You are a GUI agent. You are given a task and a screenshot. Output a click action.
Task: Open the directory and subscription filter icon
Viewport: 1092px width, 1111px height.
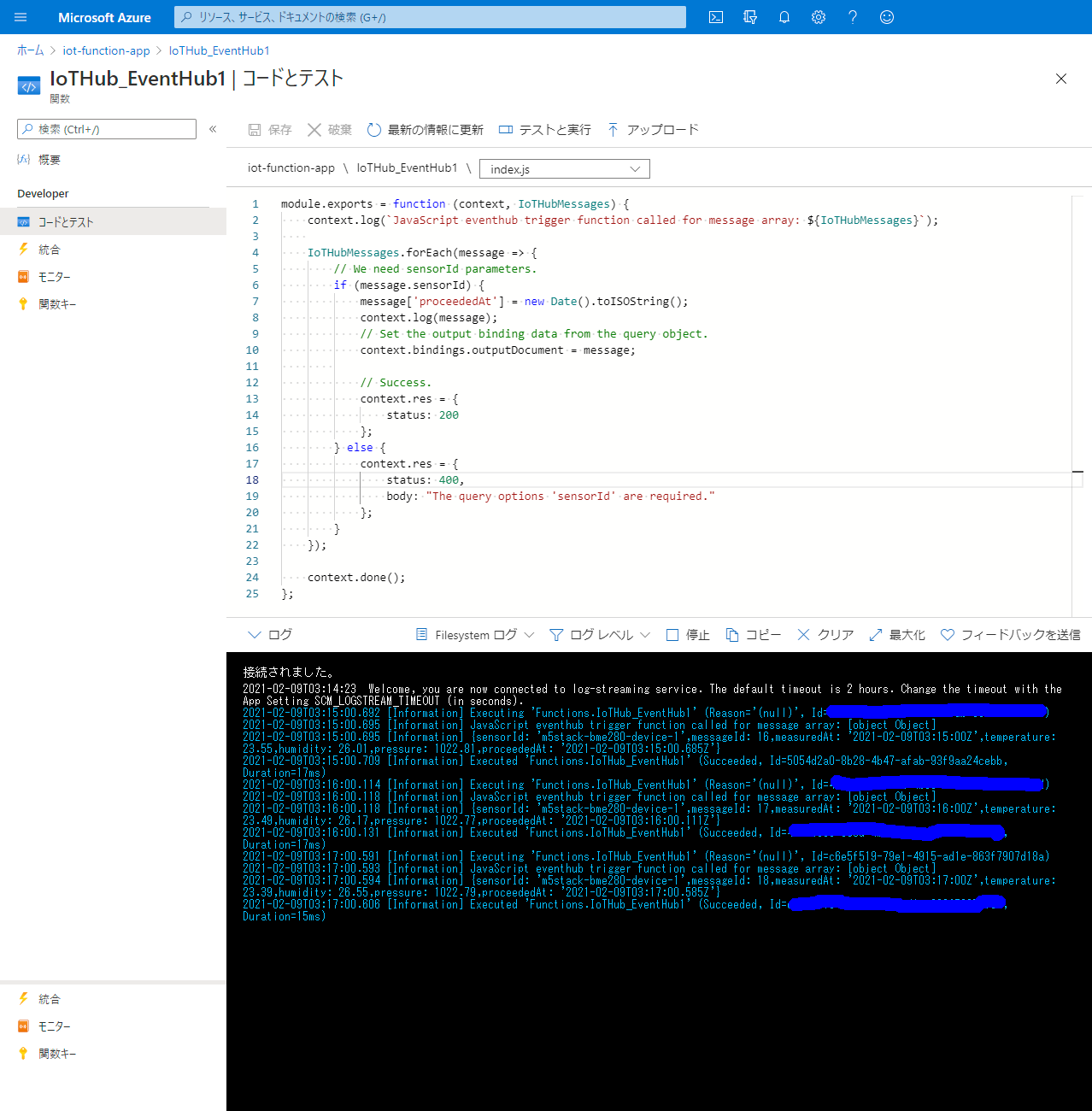tap(750, 17)
